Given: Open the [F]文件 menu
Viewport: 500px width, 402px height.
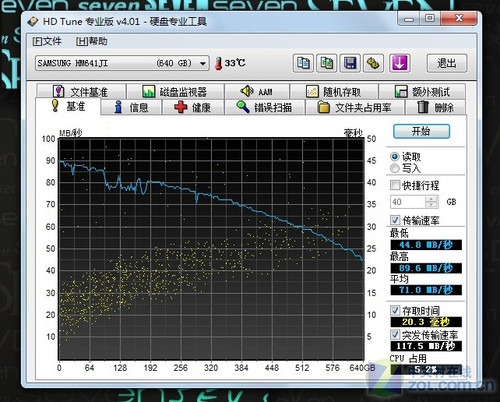Looking at the screenshot, I should click(47, 41).
